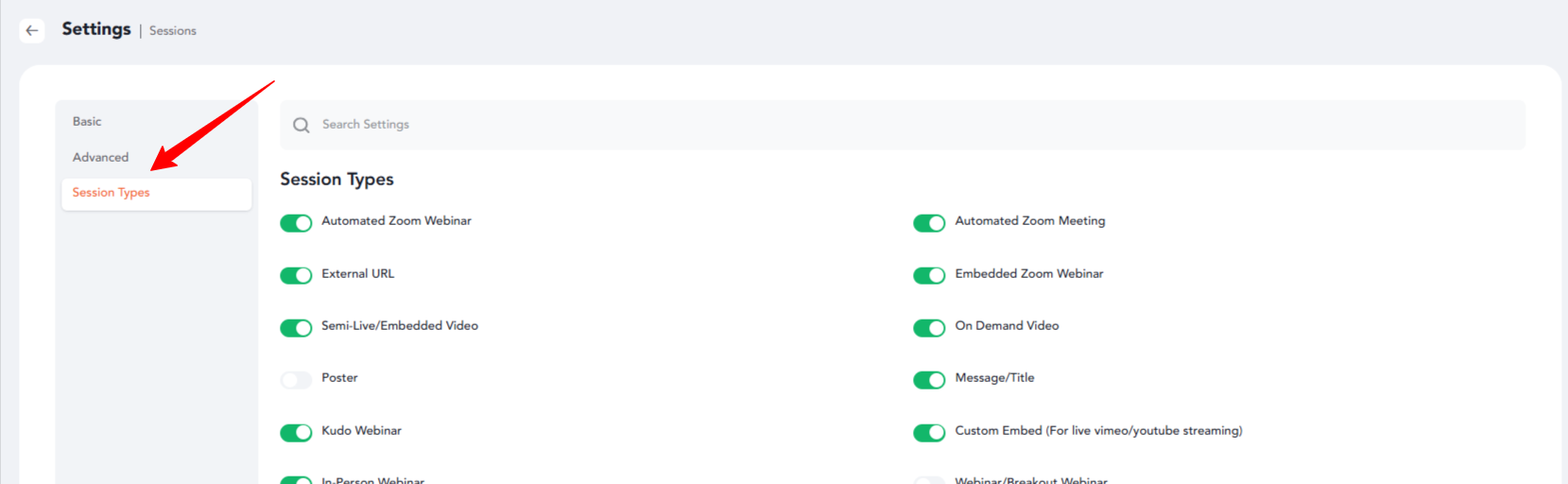Viewport: 1568px width, 484px height.
Task: Turn off the On Demand Video toggle
Action: pyautogui.click(x=929, y=328)
